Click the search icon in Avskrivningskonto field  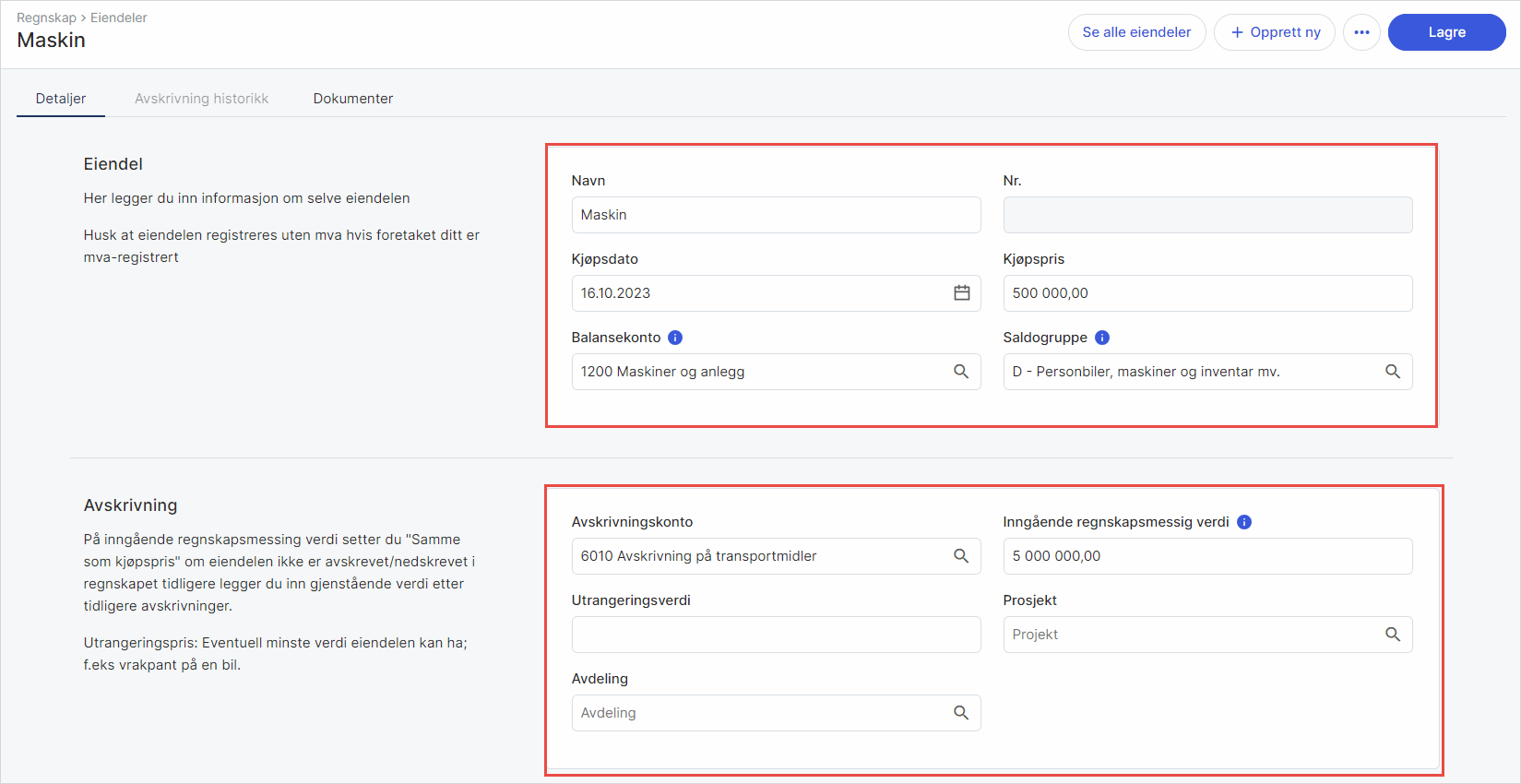point(961,555)
